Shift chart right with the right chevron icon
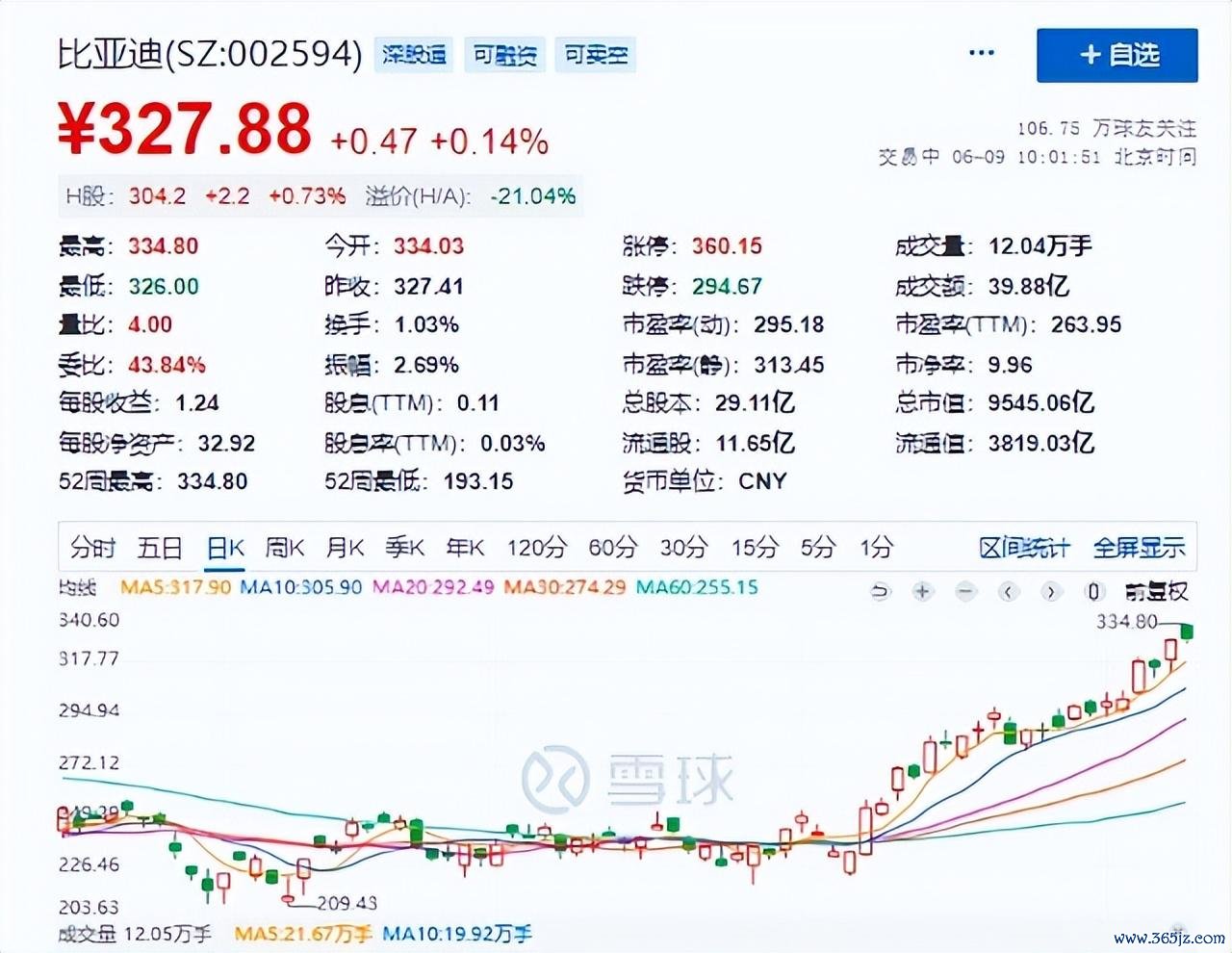The height and width of the screenshot is (953, 1232). [x=1050, y=591]
